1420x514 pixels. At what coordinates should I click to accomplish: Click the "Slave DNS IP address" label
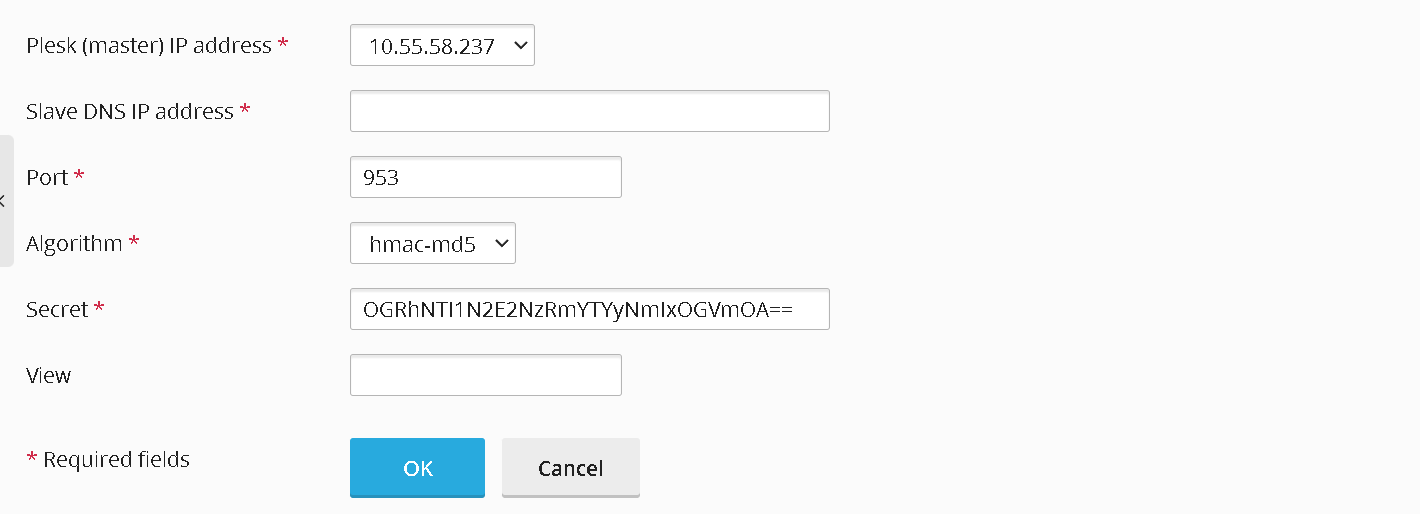(x=130, y=112)
